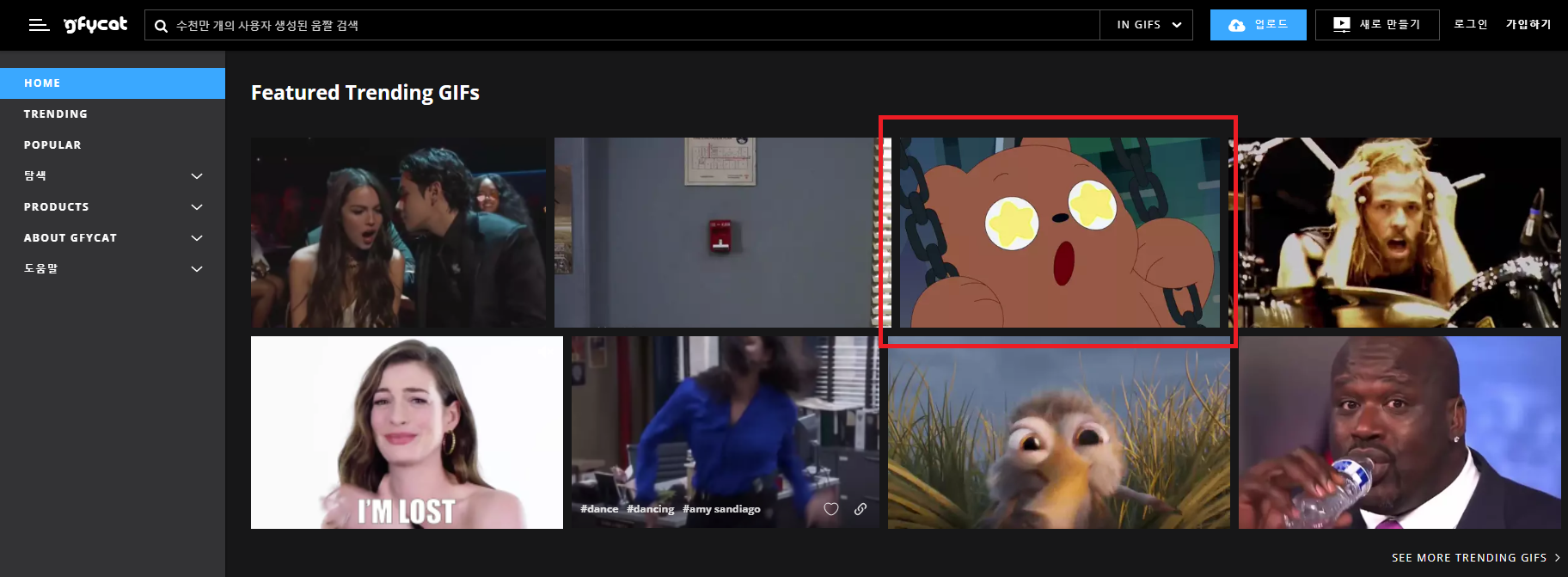
Task: Select HOME in the sidebar
Action: (x=113, y=83)
